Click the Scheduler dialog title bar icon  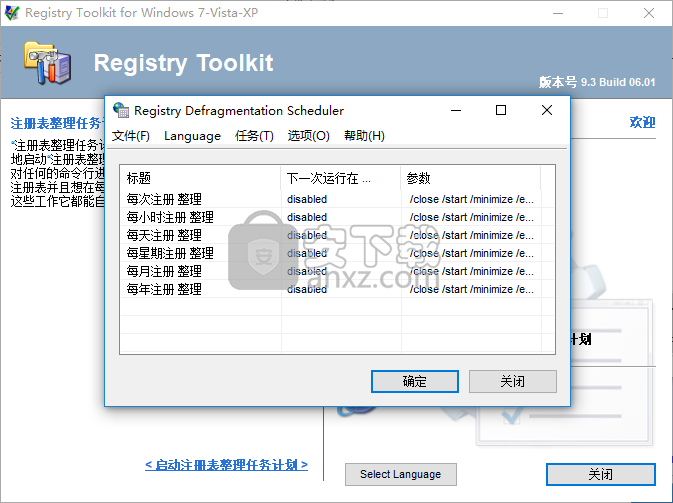121,110
